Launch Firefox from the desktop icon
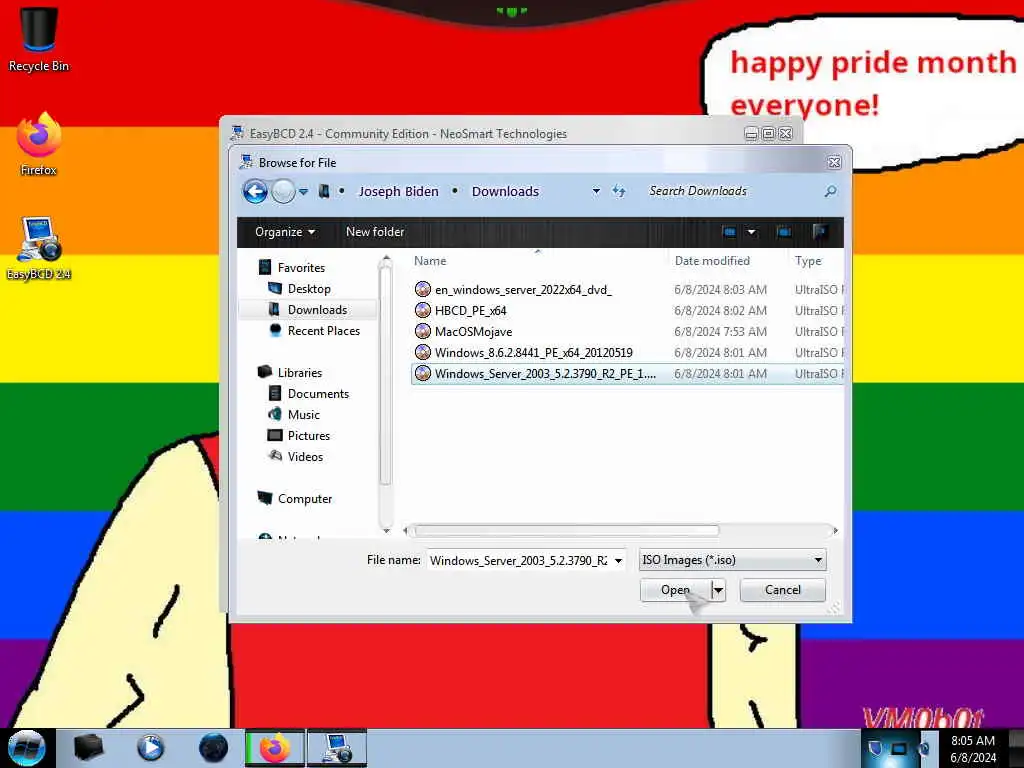 pos(39,144)
